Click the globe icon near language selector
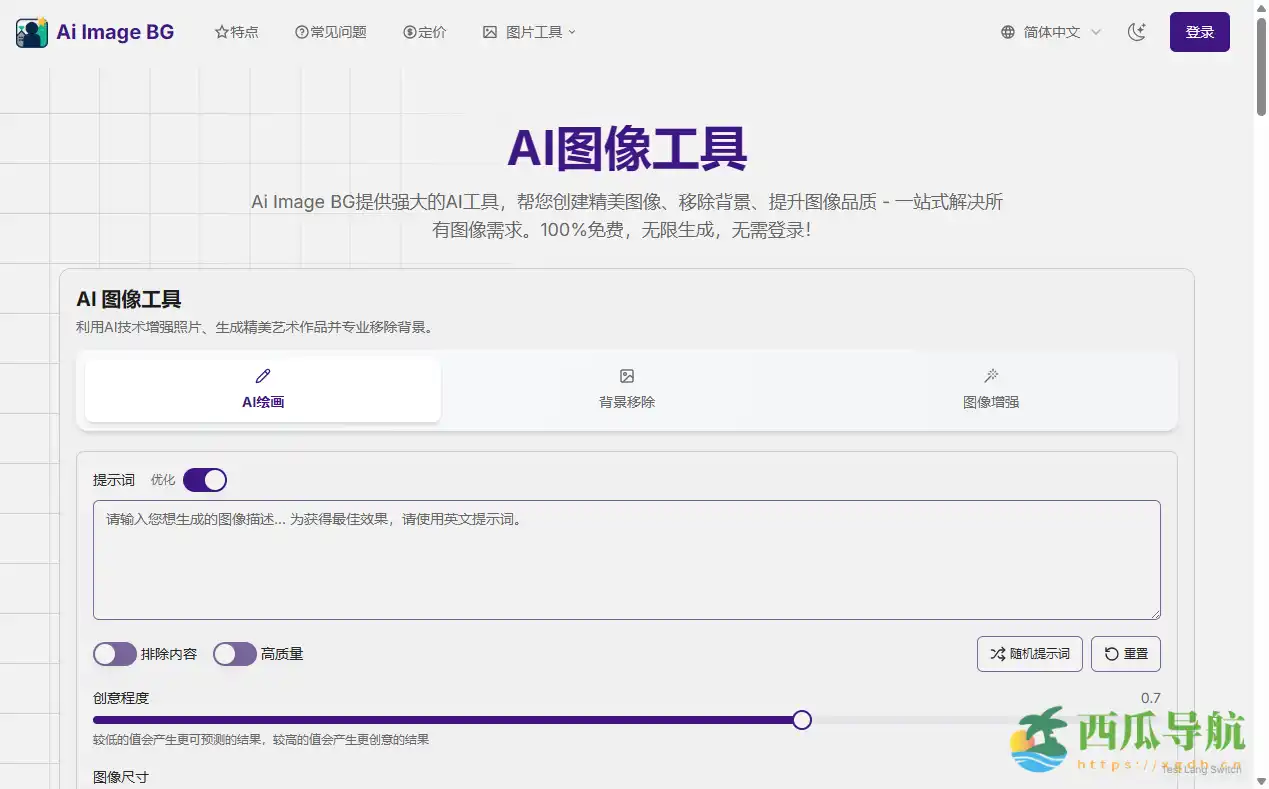Image resolution: width=1269 pixels, height=789 pixels. (x=1007, y=31)
